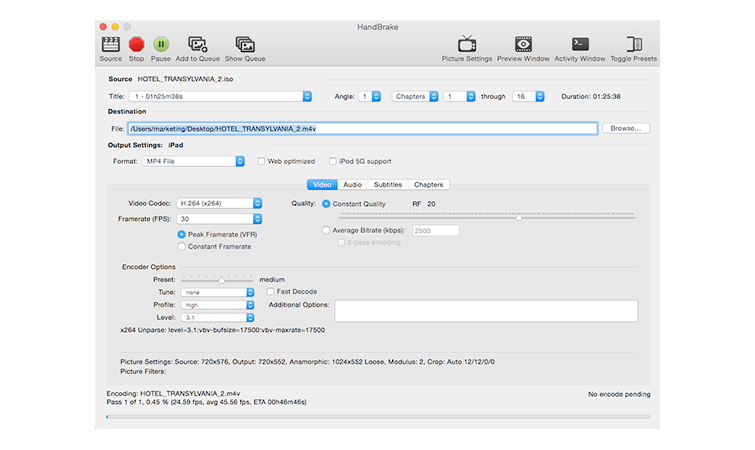Stop the current encode
The width and height of the screenshot is (755, 450).
click(x=137, y=44)
